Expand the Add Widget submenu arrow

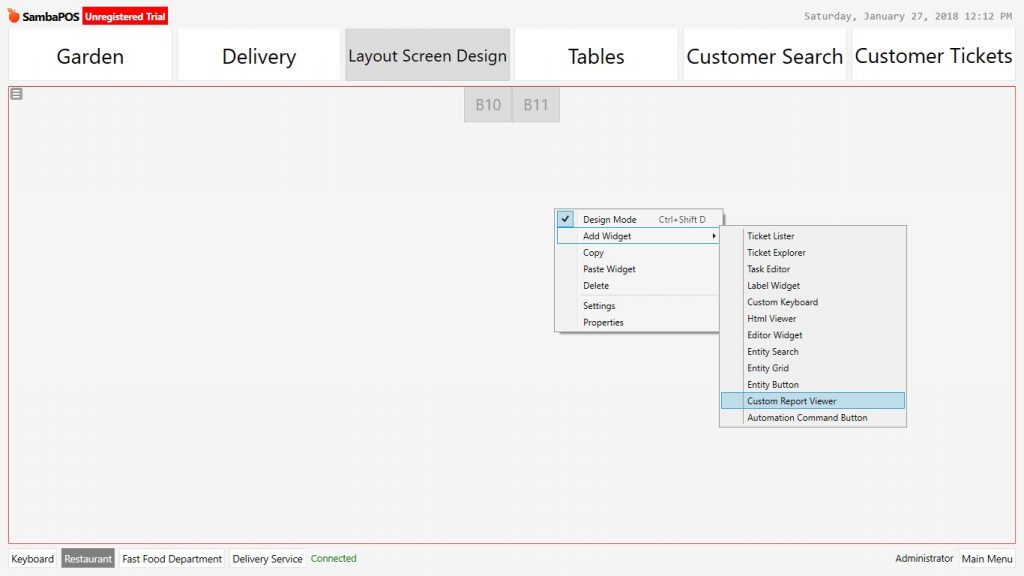point(714,236)
